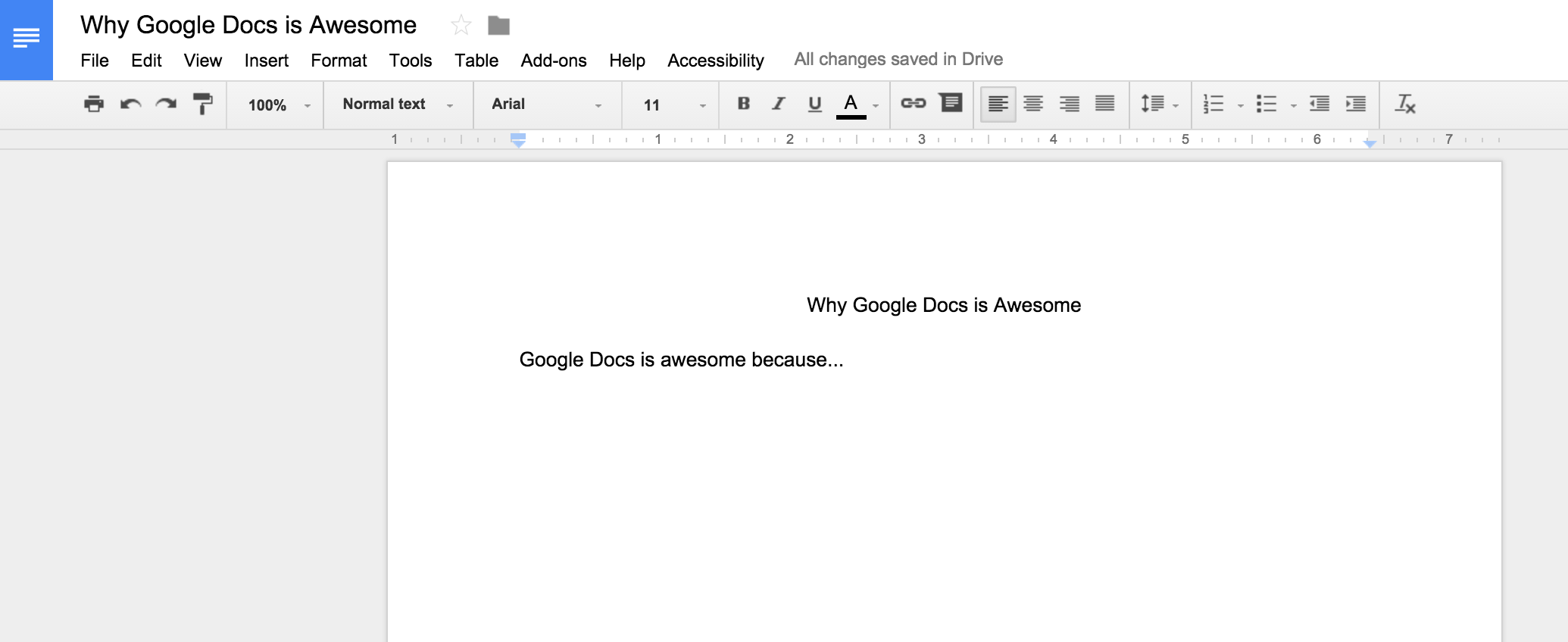The width and height of the screenshot is (1568, 642).
Task: Open the Edit menu
Action: pyautogui.click(x=146, y=61)
